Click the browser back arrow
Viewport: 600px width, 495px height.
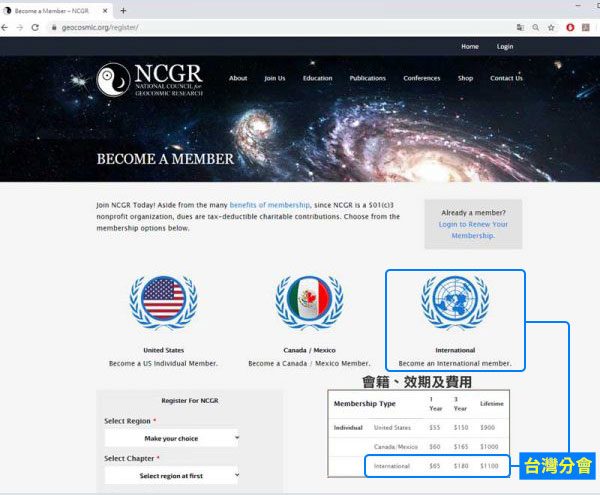tap(5, 28)
